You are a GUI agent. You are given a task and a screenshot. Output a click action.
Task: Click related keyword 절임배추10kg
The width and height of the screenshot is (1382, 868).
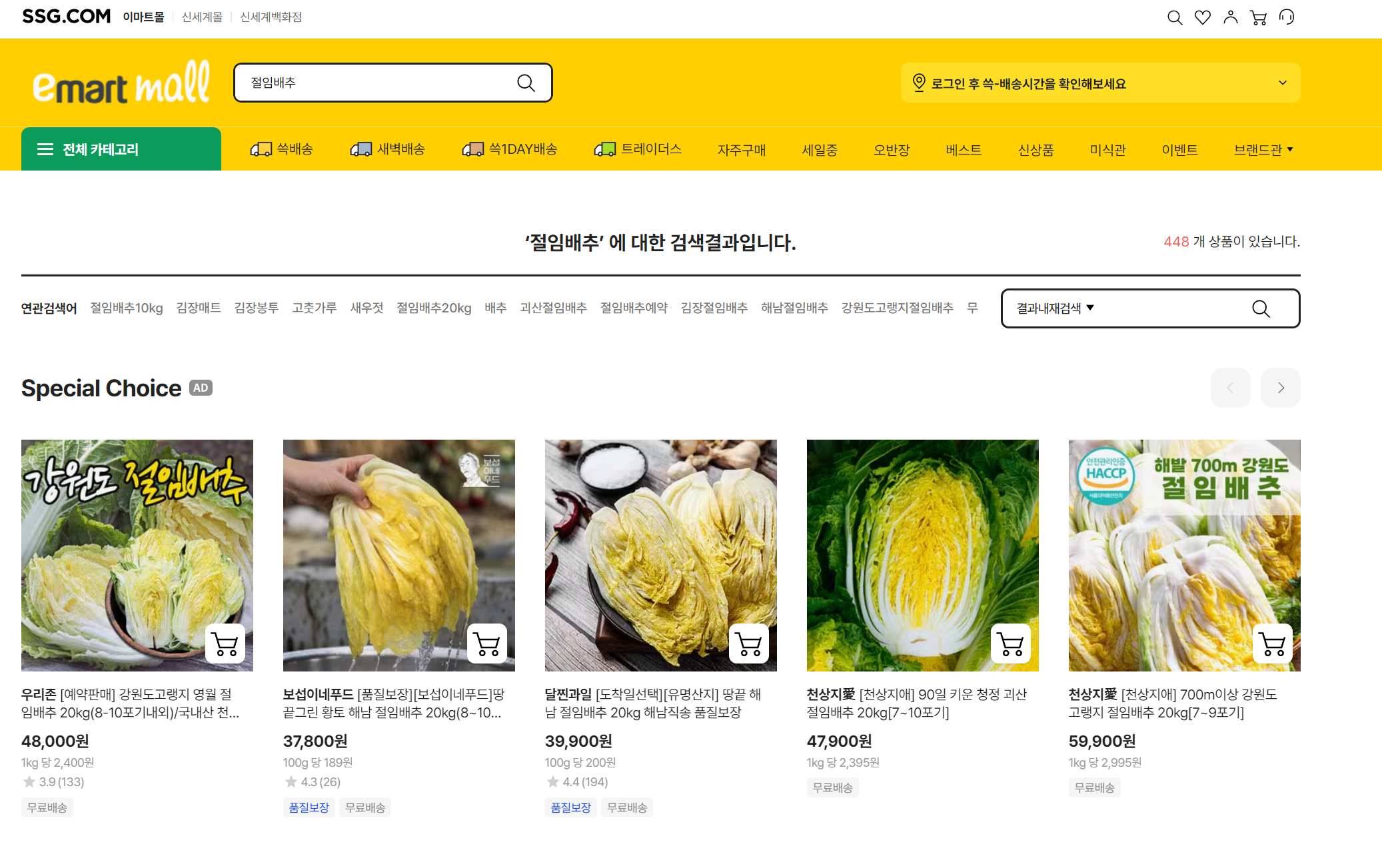click(x=127, y=308)
